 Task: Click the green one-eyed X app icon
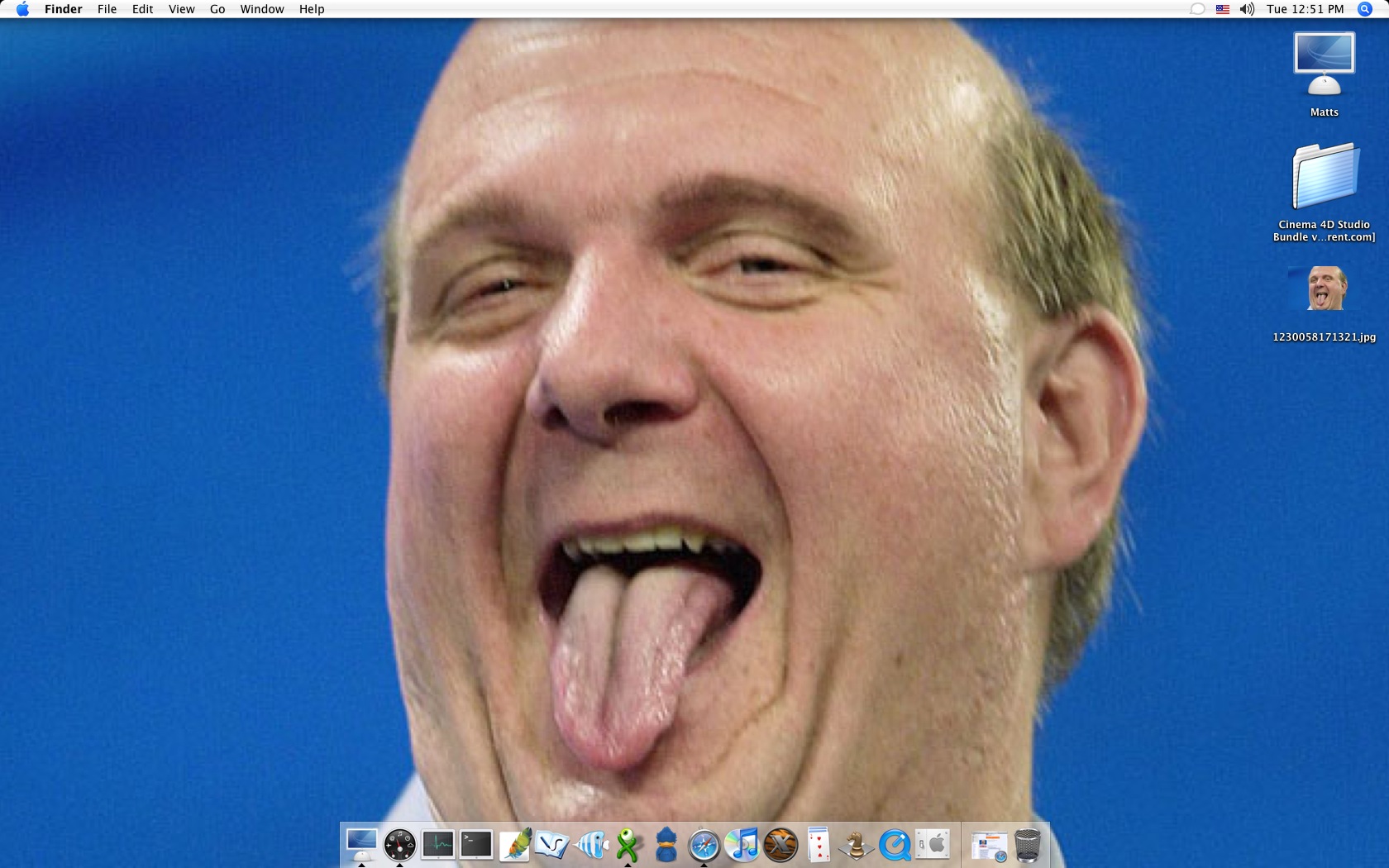pyautogui.click(x=629, y=845)
